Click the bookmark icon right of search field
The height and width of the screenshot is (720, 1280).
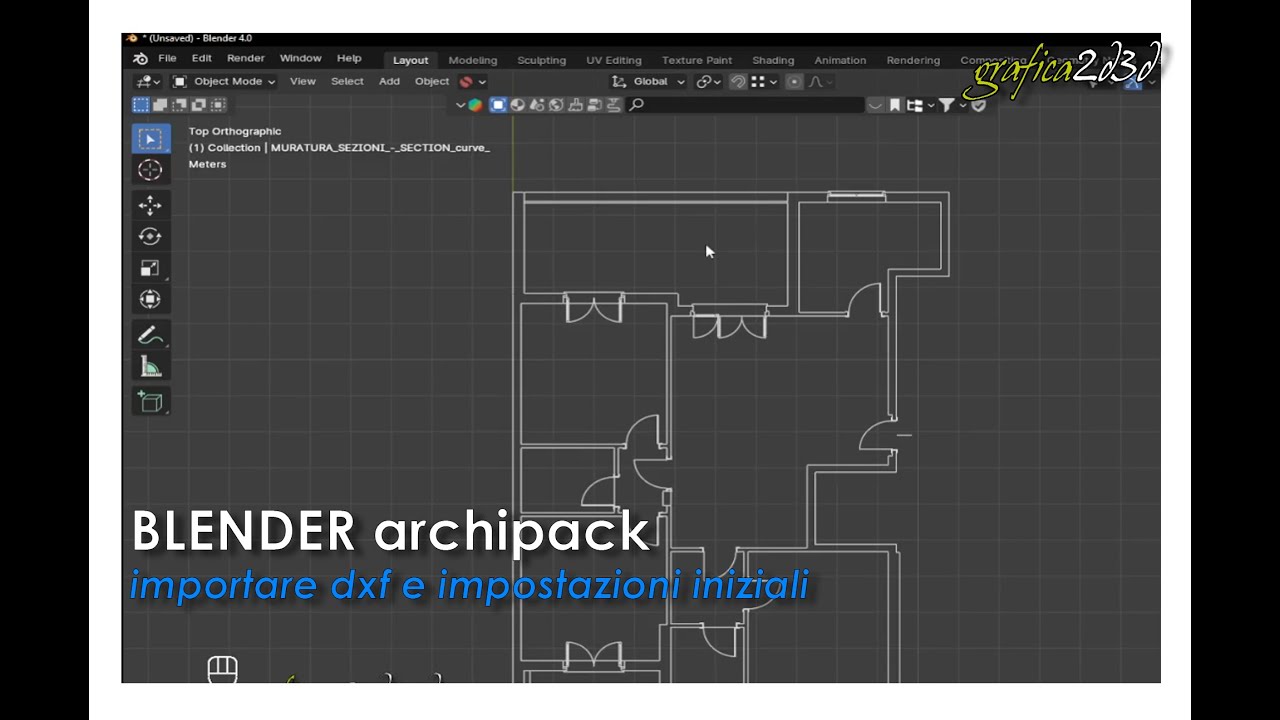coord(895,105)
